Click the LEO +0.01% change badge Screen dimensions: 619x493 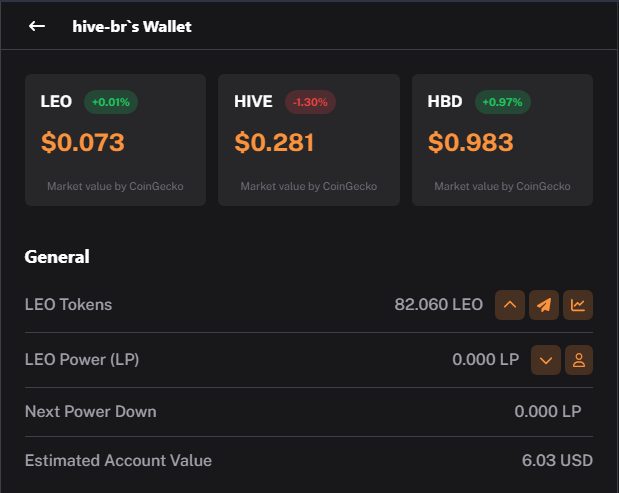(111, 102)
